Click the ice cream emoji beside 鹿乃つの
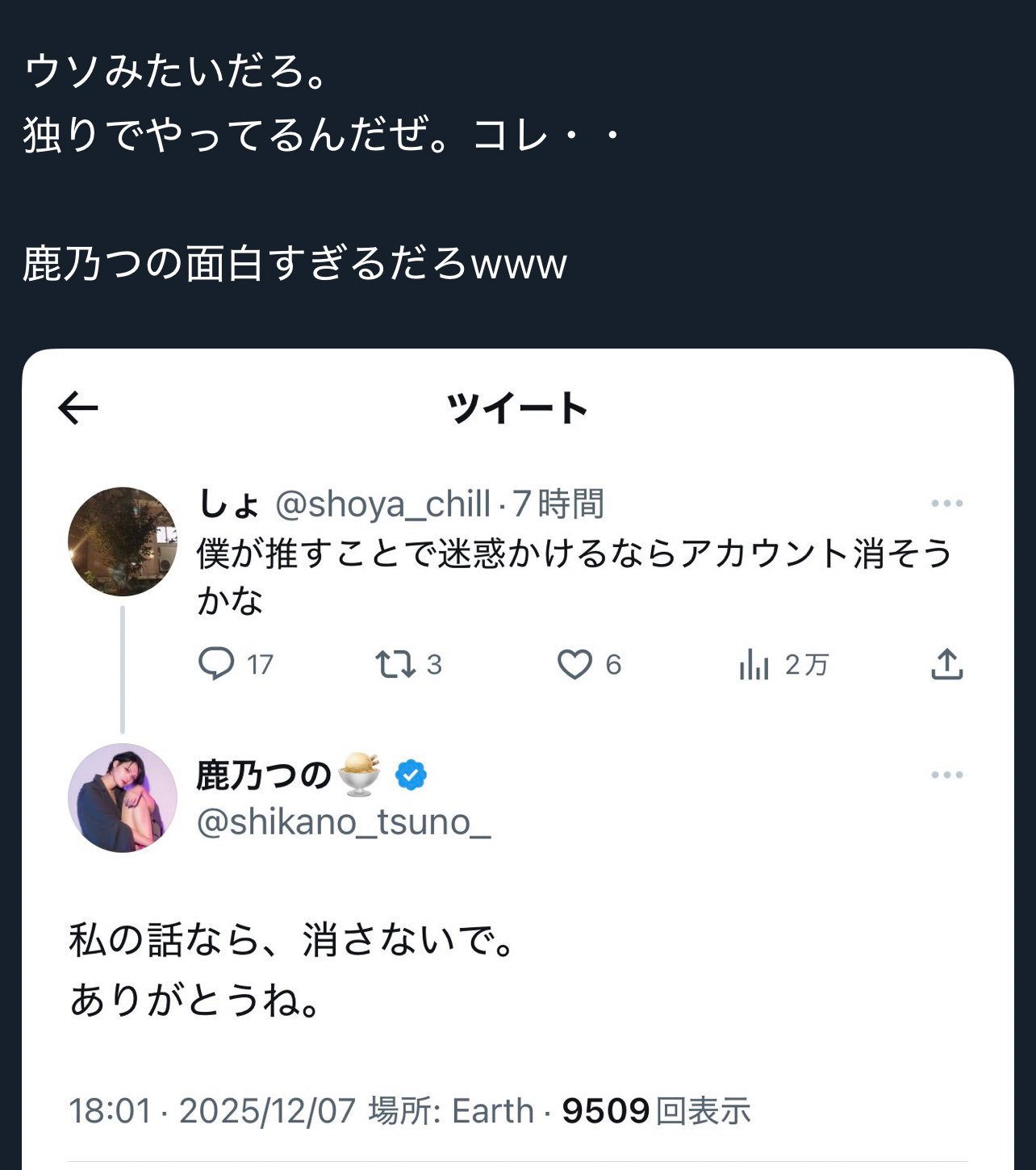 coord(360,775)
